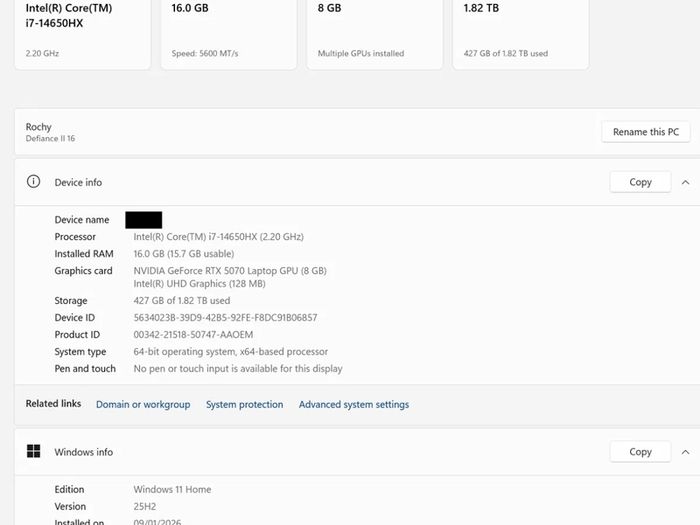Click the Device info header label

click(78, 183)
